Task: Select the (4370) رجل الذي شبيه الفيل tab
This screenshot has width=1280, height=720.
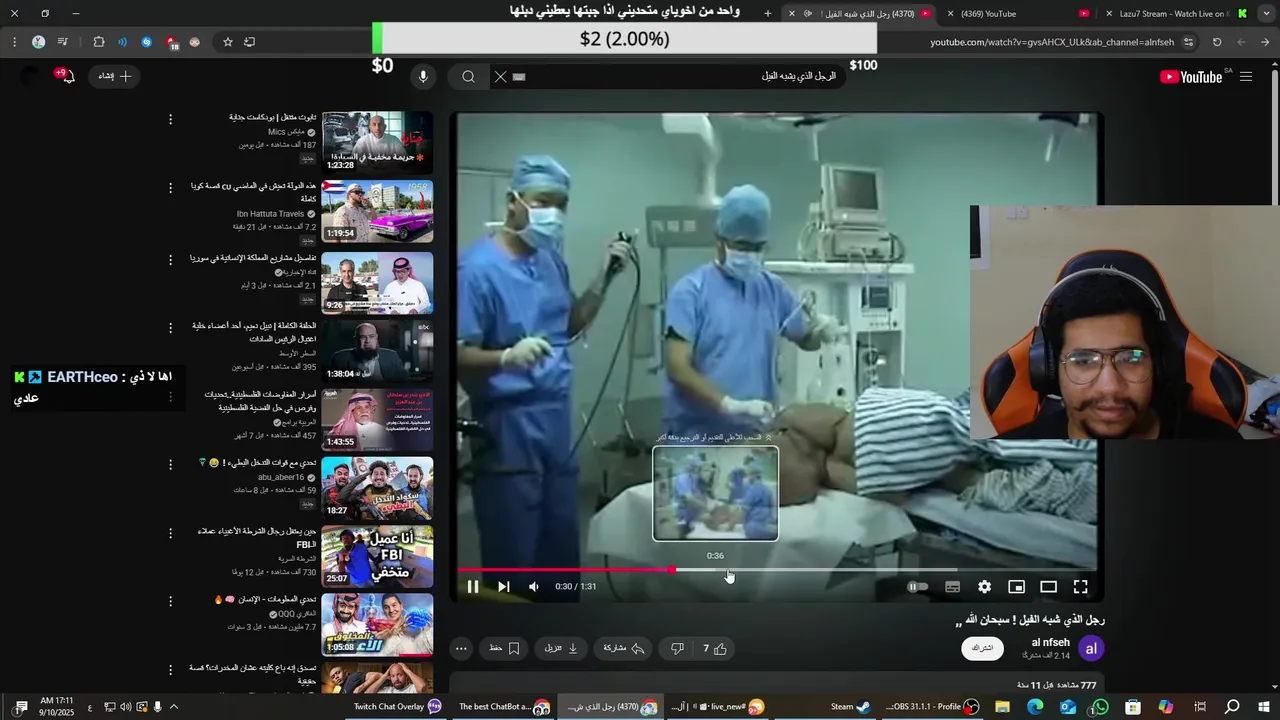Action: coord(862,13)
